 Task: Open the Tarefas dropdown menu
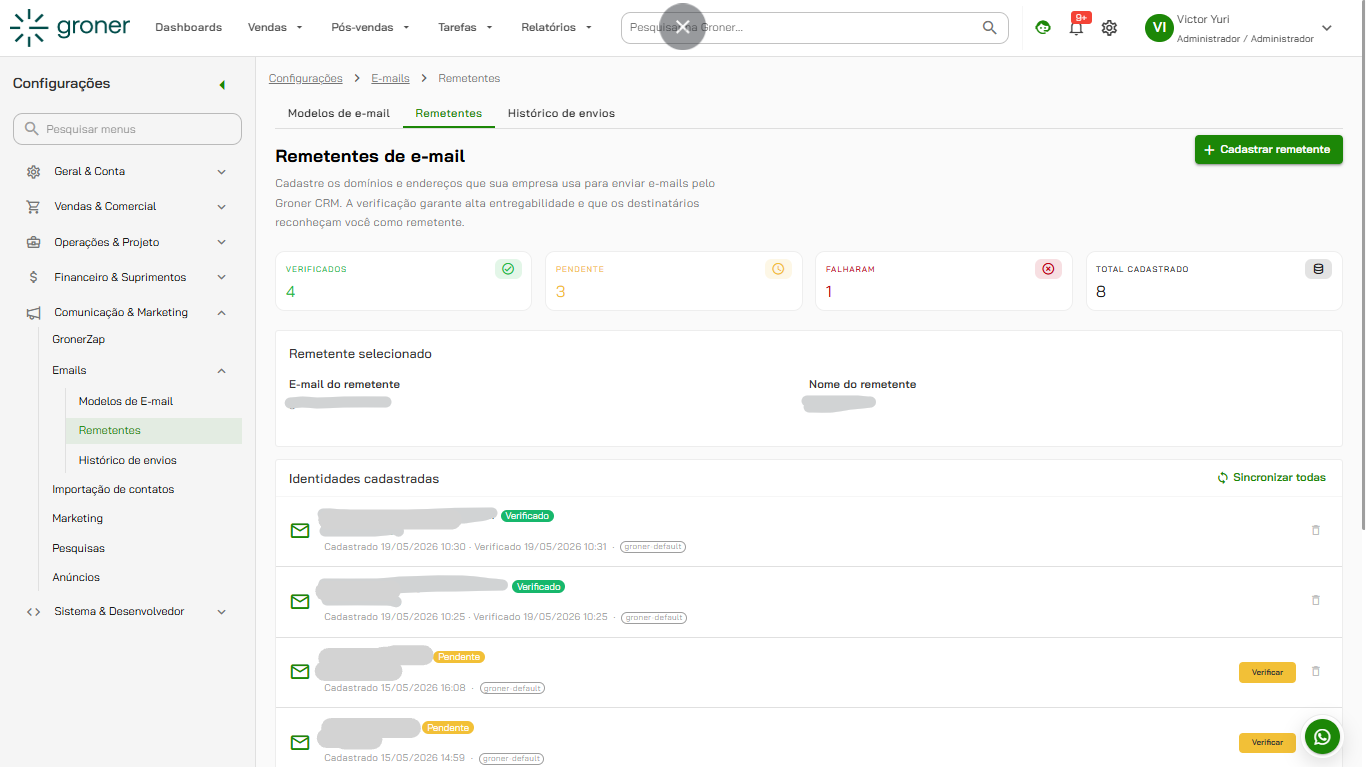click(465, 28)
